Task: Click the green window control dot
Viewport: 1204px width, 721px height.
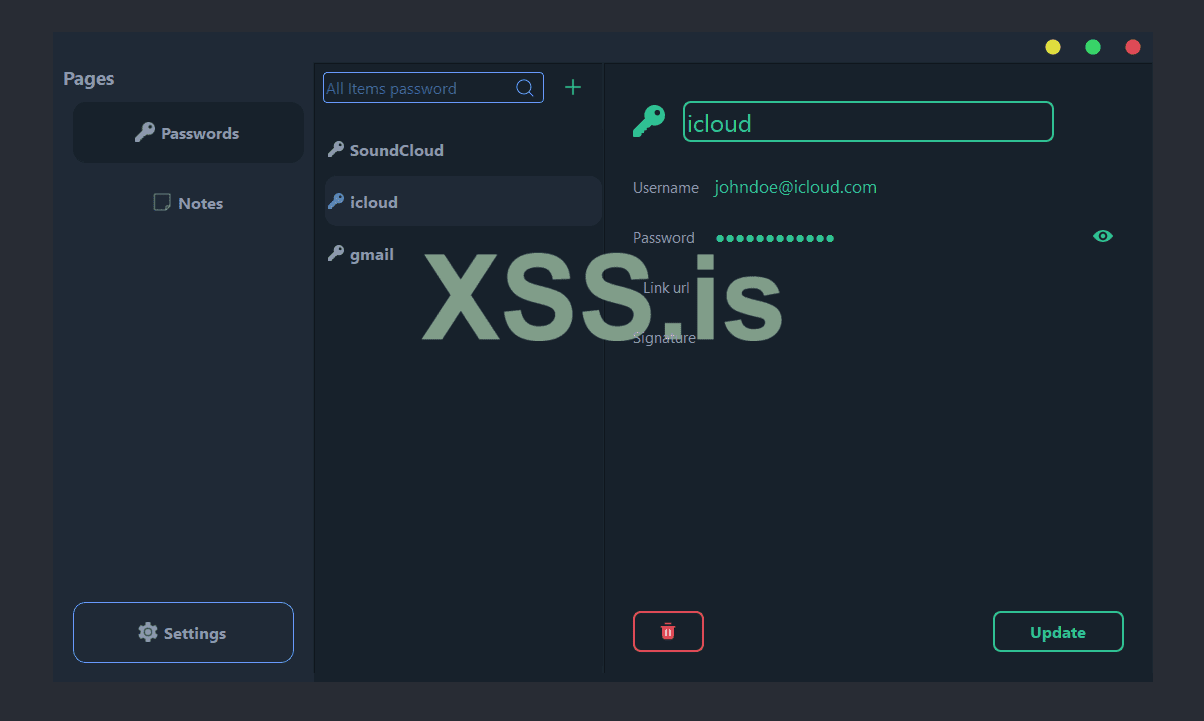Action: 1092,46
